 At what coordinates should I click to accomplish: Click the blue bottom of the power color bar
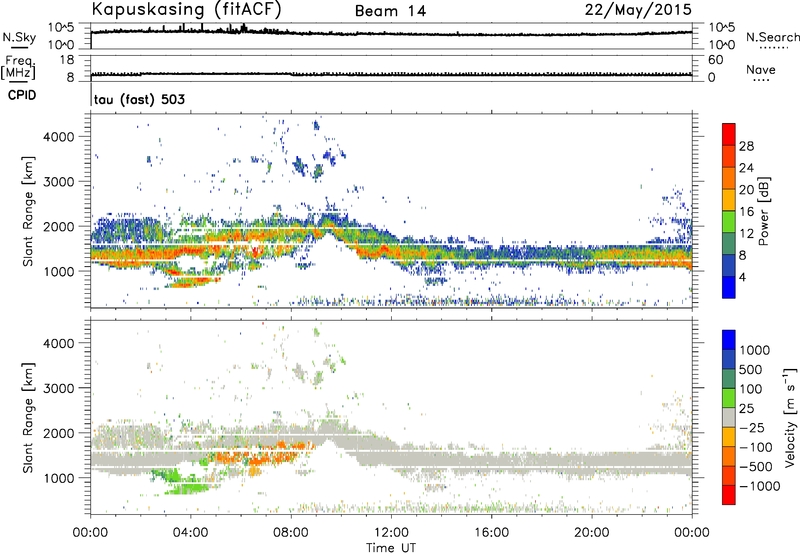[x=729, y=287]
